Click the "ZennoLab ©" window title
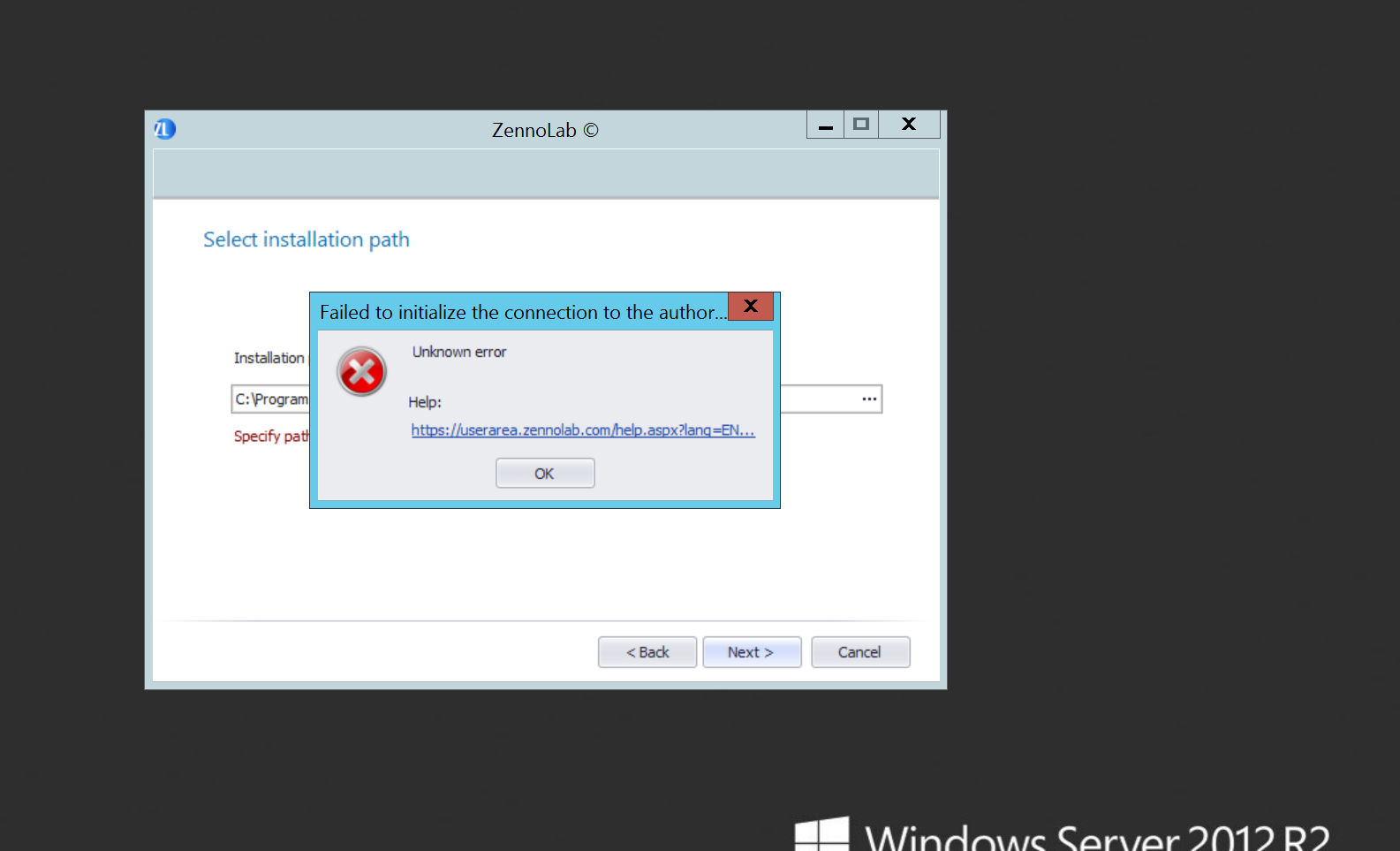The image size is (1400, 851). pyautogui.click(x=545, y=130)
